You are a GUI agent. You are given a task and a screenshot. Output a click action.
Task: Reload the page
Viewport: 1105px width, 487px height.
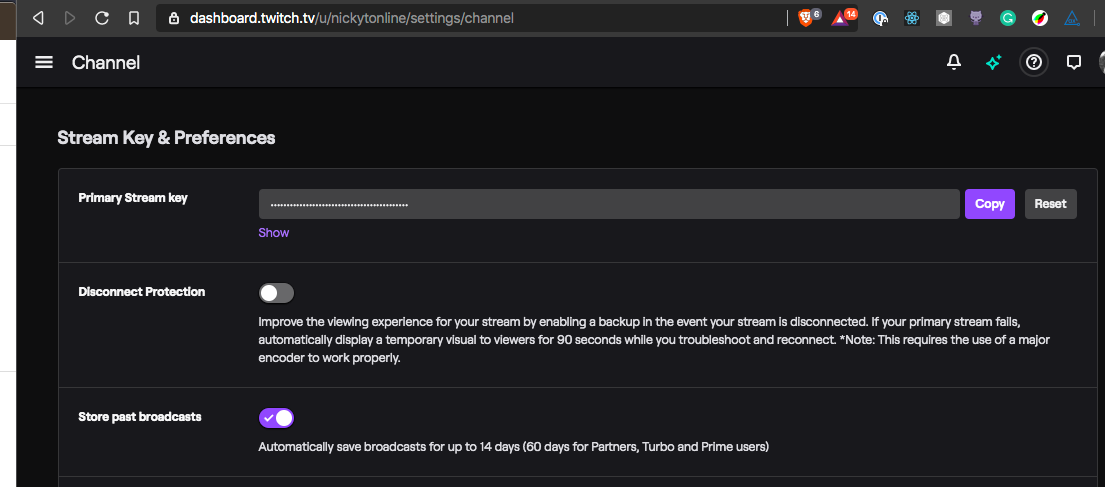pyautogui.click(x=102, y=18)
